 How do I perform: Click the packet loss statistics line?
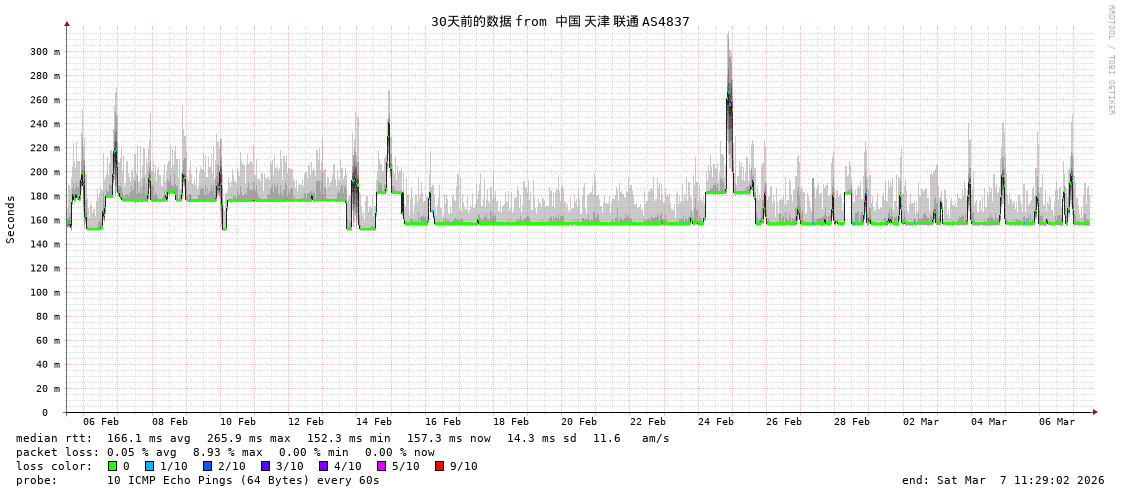(x=225, y=452)
